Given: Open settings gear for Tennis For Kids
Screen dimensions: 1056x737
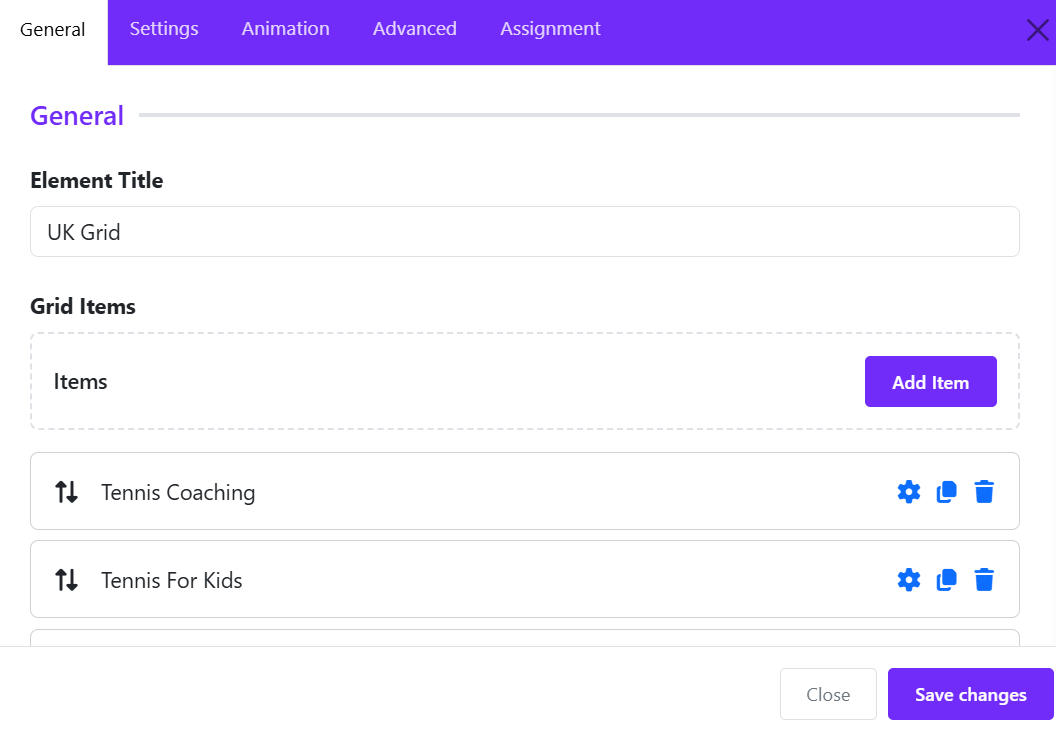Looking at the screenshot, I should (x=909, y=580).
